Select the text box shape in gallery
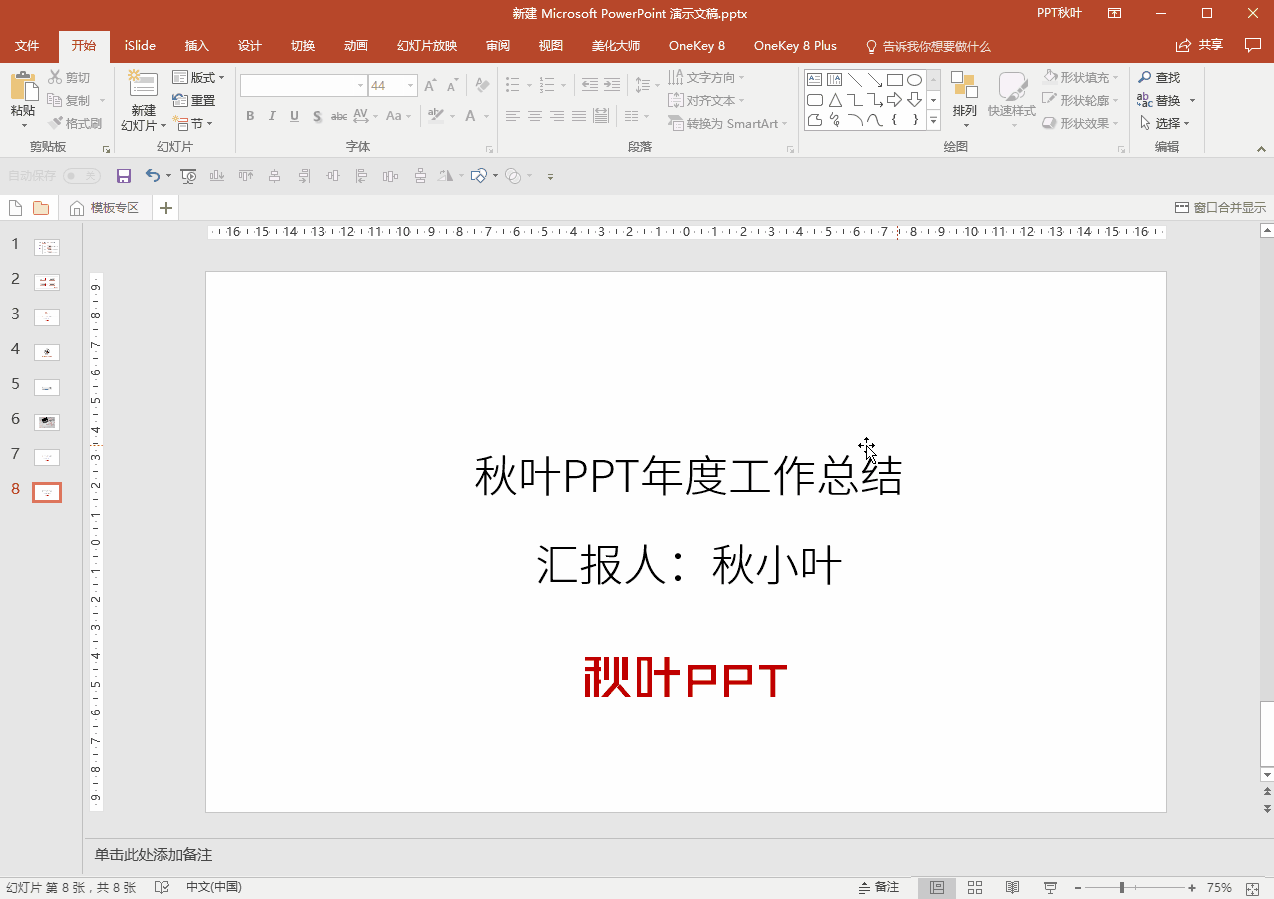The height and width of the screenshot is (899, 1274). pos(814,80)
